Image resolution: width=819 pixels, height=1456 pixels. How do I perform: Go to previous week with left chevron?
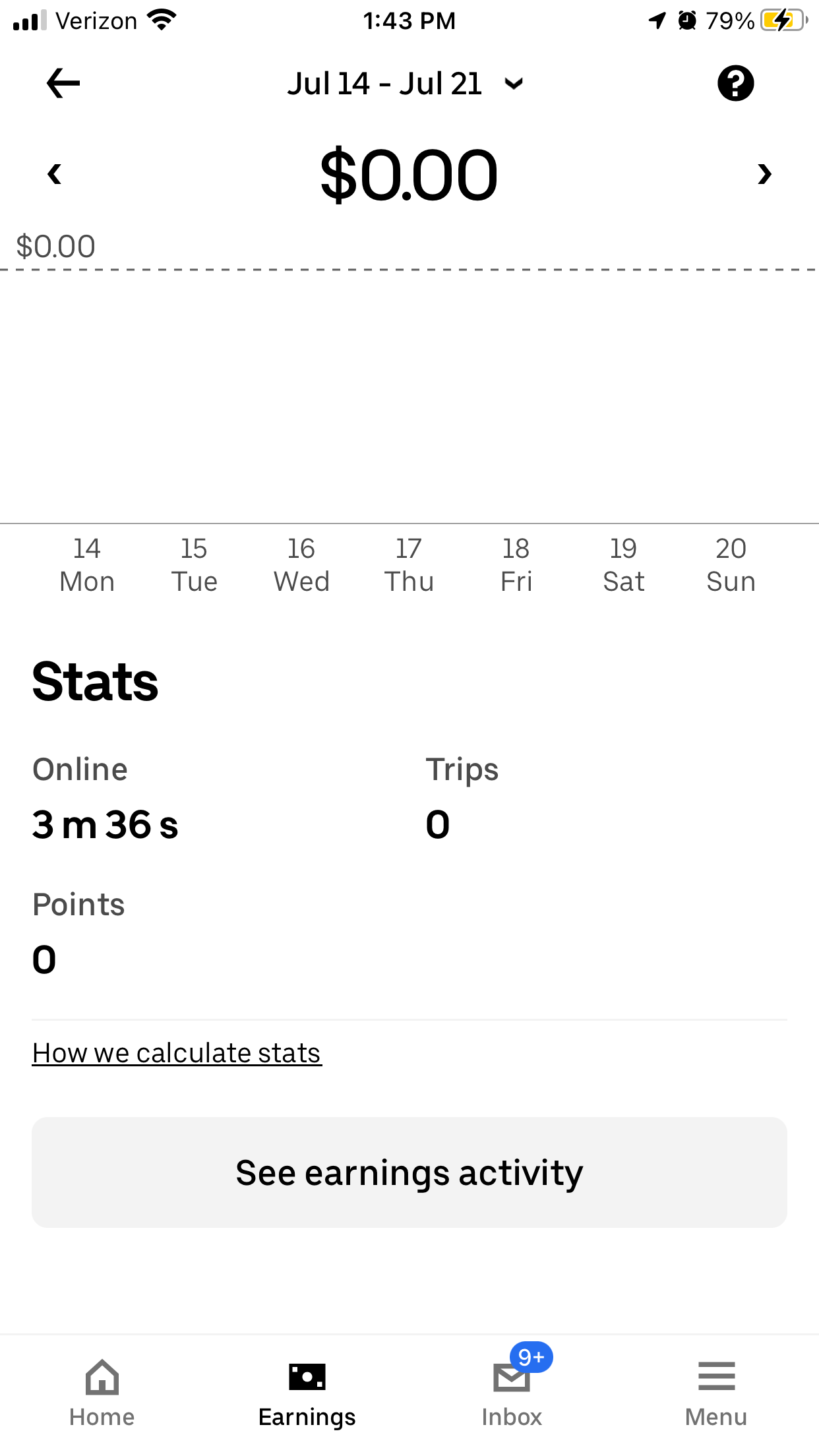coord(55,174)
